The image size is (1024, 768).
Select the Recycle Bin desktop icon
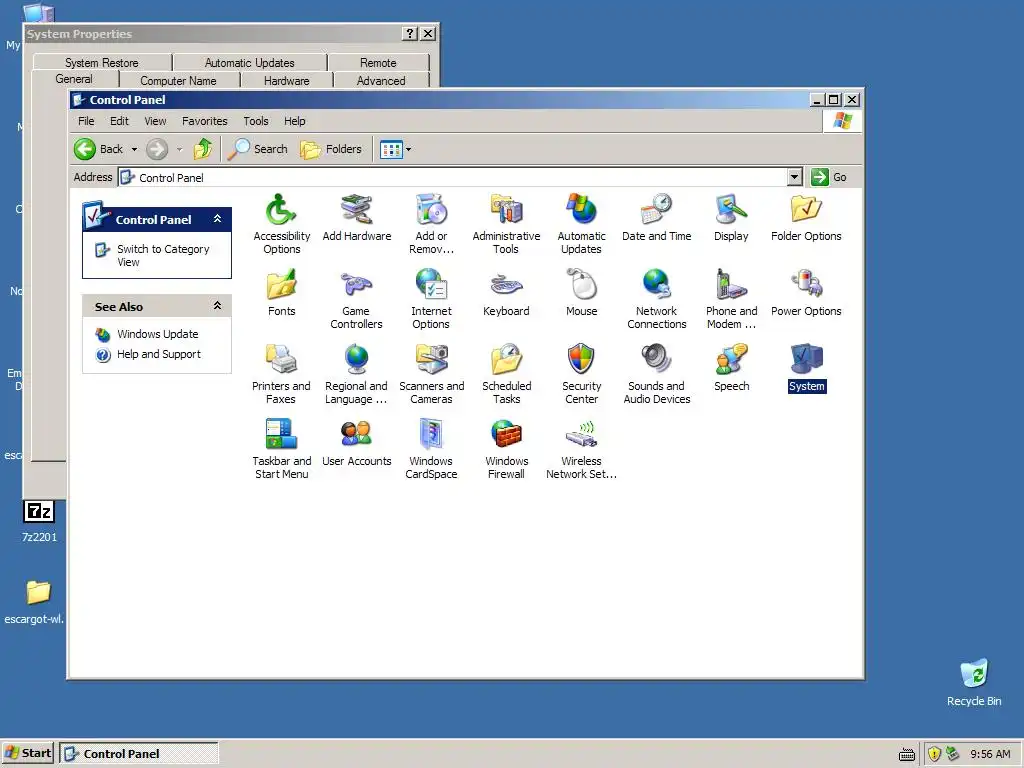(974, 682)
